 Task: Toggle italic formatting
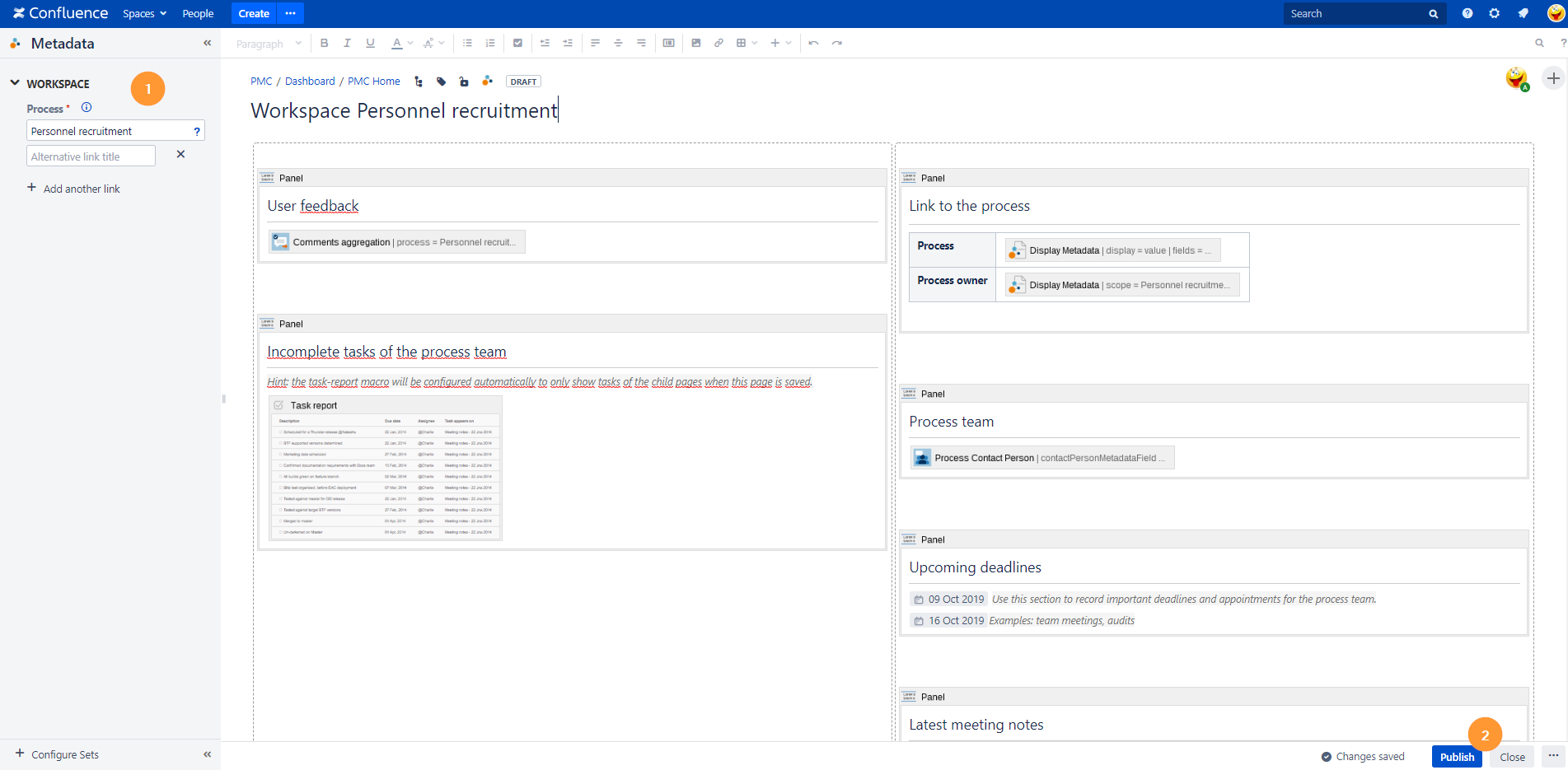[x=347, y=43]
